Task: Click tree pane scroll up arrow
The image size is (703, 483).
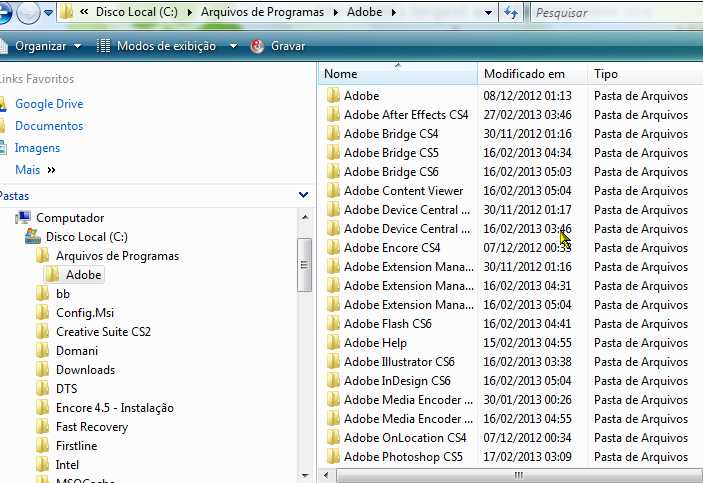Action: pos(305,217)
